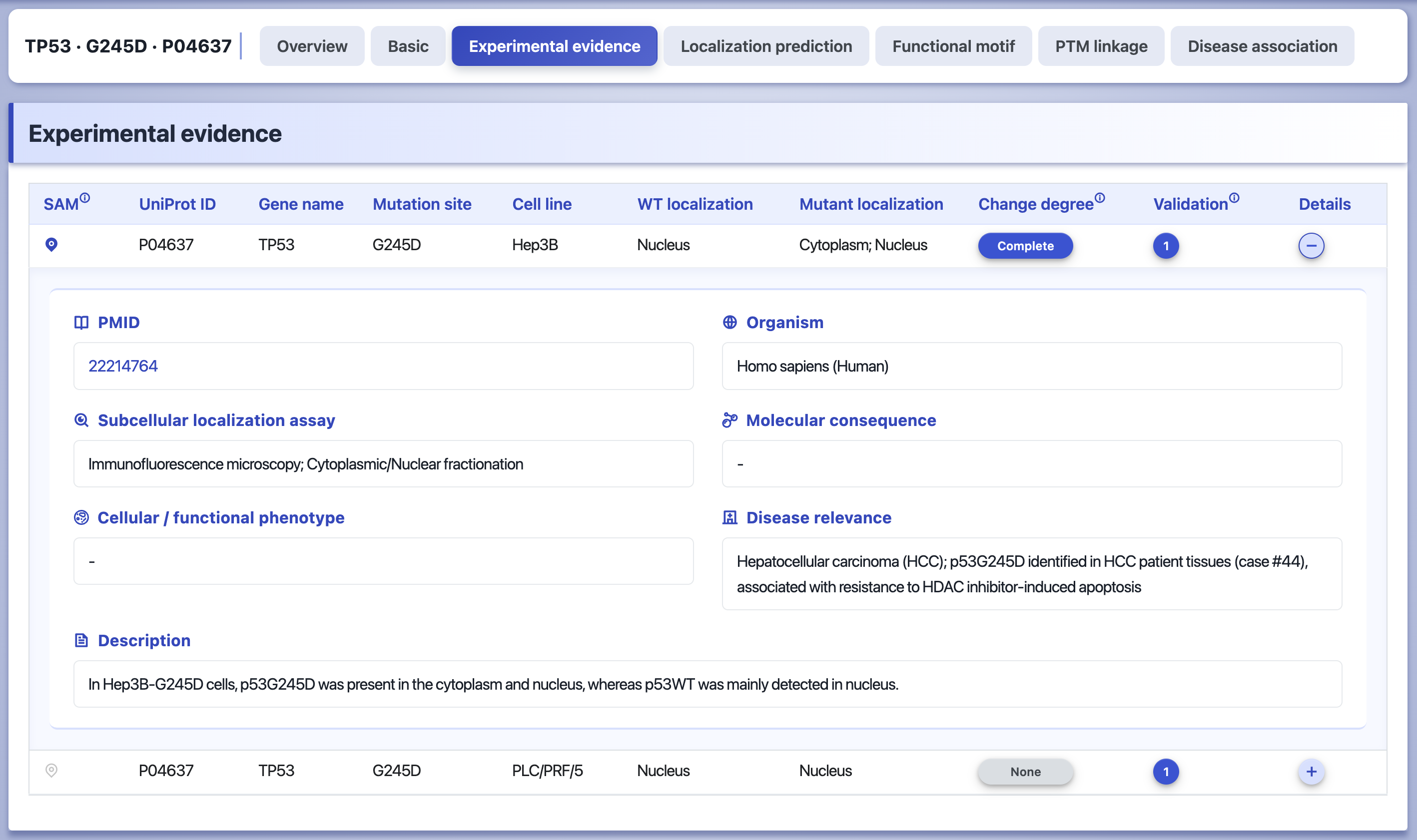Click validation count badge in PLC/PRF/5 row
This screenshot has height=840, width=1417.
[x=1166, y=772]
